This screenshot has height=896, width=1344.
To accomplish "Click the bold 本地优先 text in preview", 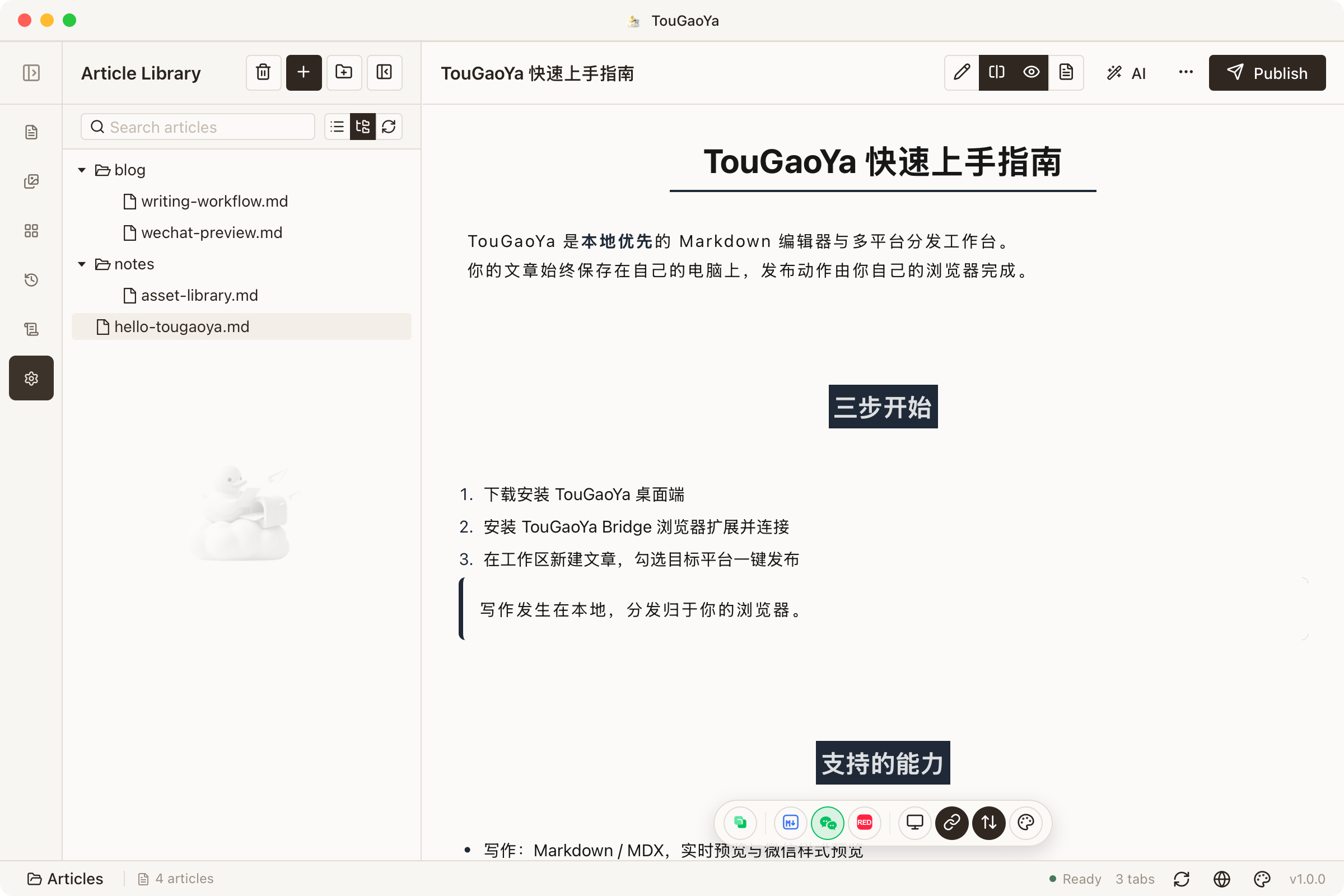I will coord(617,241).
